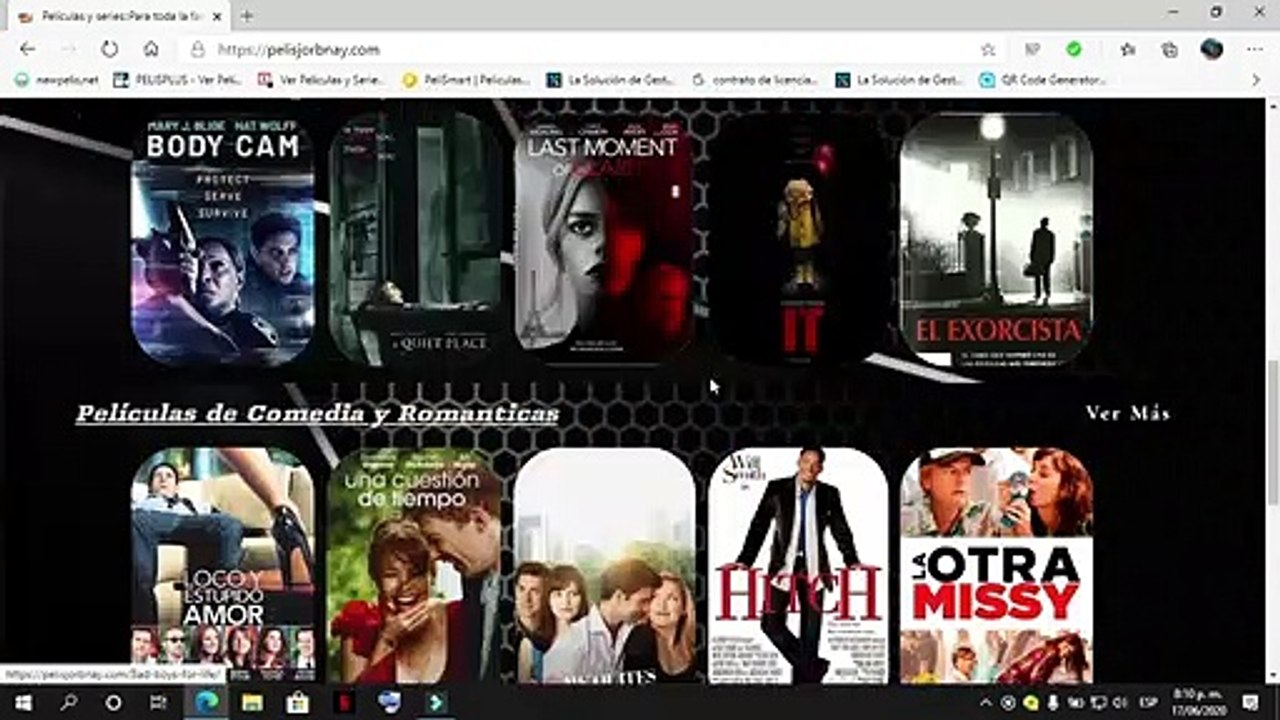Reload the current page
Image resolution: width=1280 pixels, height=720 pixels.
pyautogui.click(x=109, y=49)
